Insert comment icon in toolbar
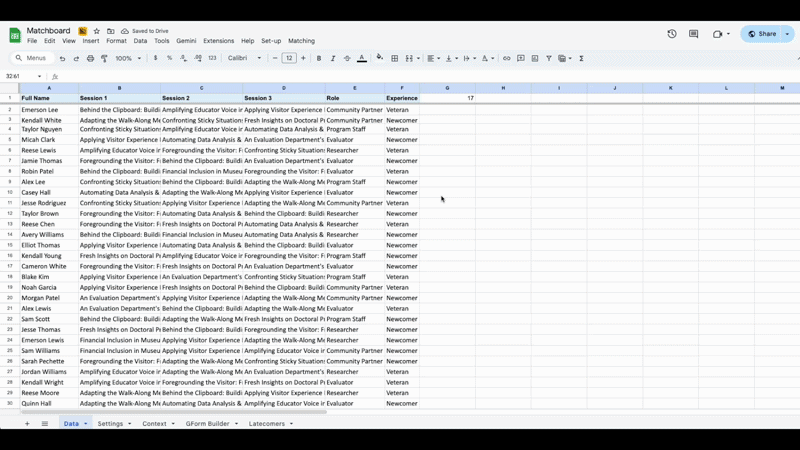 (520, 58)
